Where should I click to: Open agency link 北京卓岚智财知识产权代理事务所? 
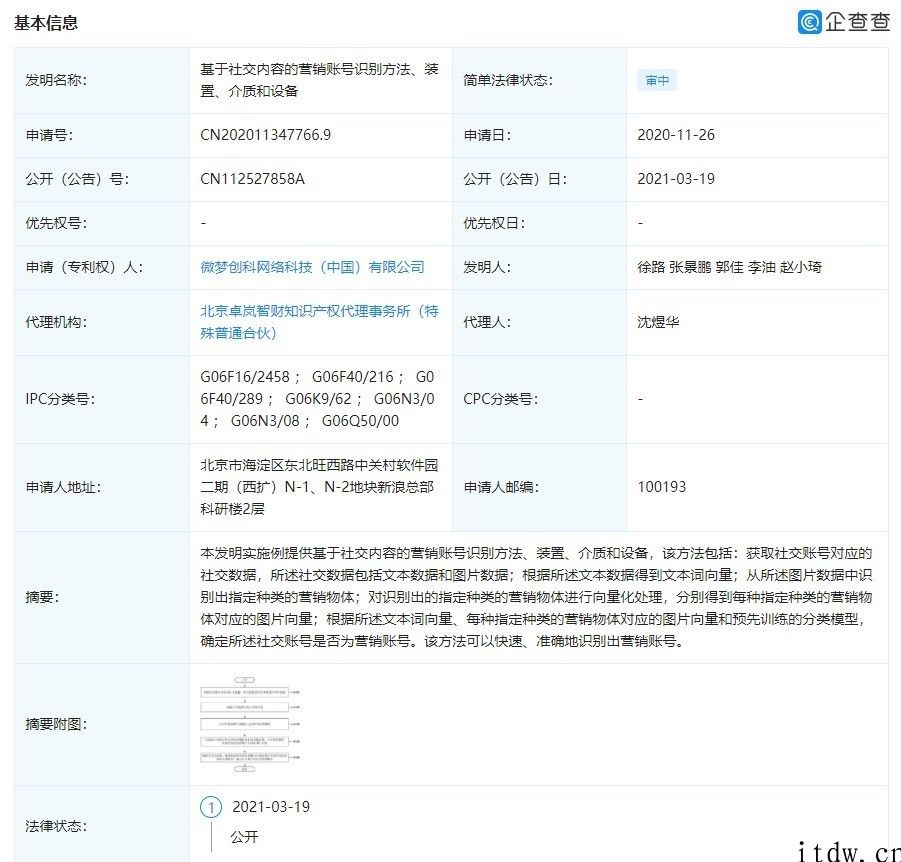320,311
